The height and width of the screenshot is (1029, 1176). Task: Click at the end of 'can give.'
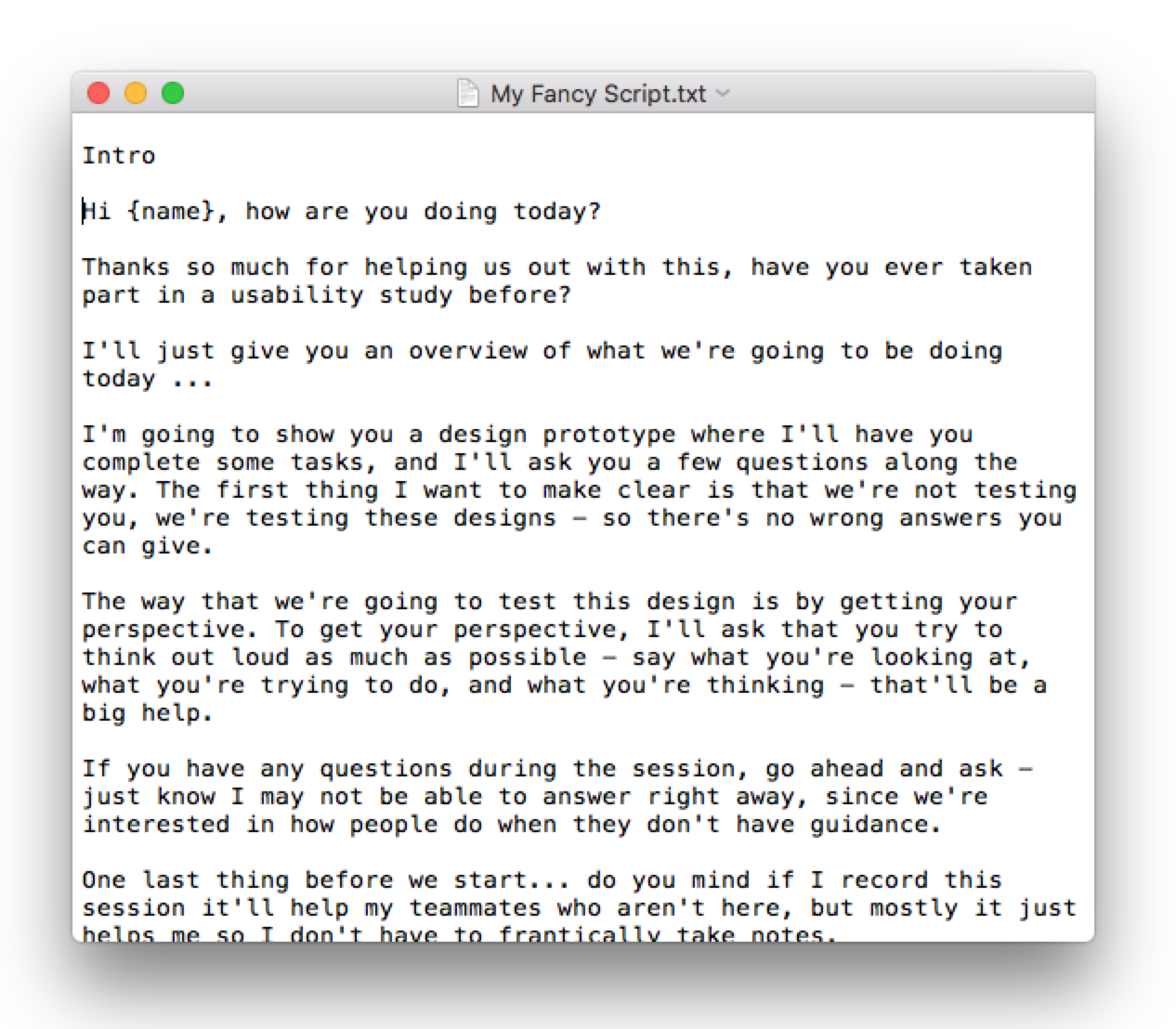coord(214,546)
